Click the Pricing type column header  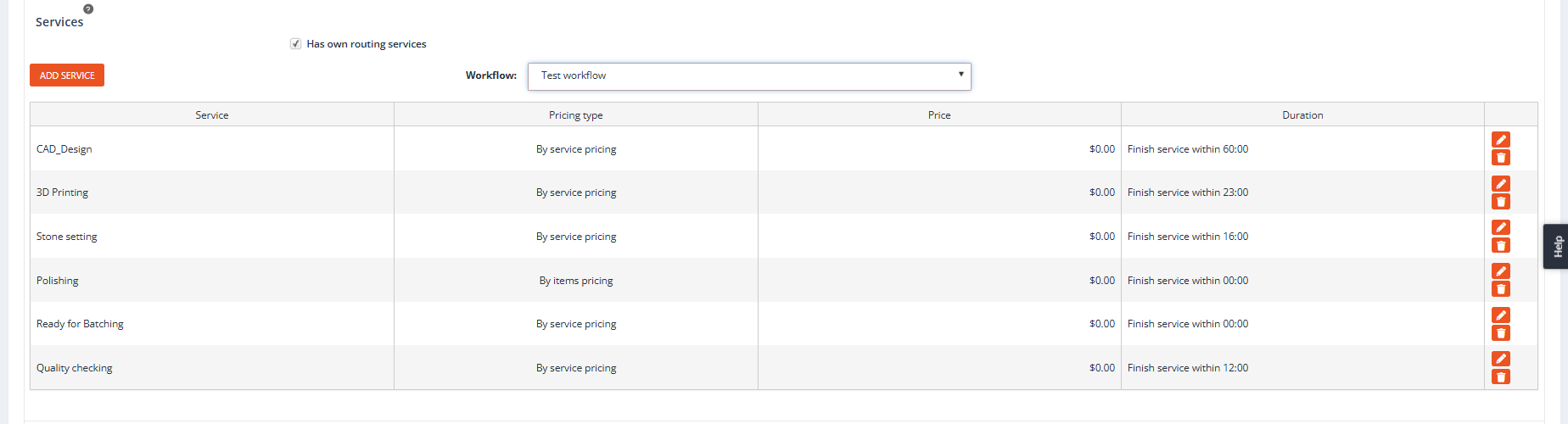point(575,115)
